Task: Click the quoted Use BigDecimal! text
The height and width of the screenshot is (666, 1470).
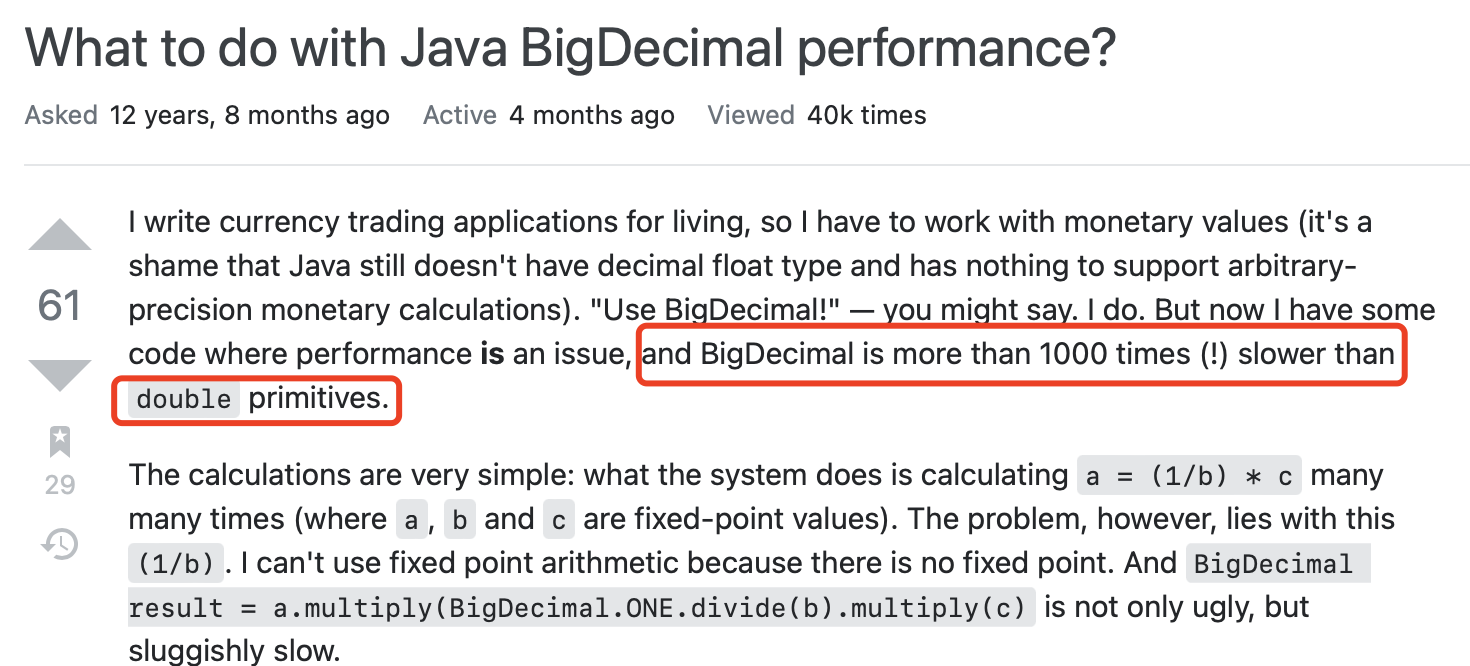Action: [714, 310]
